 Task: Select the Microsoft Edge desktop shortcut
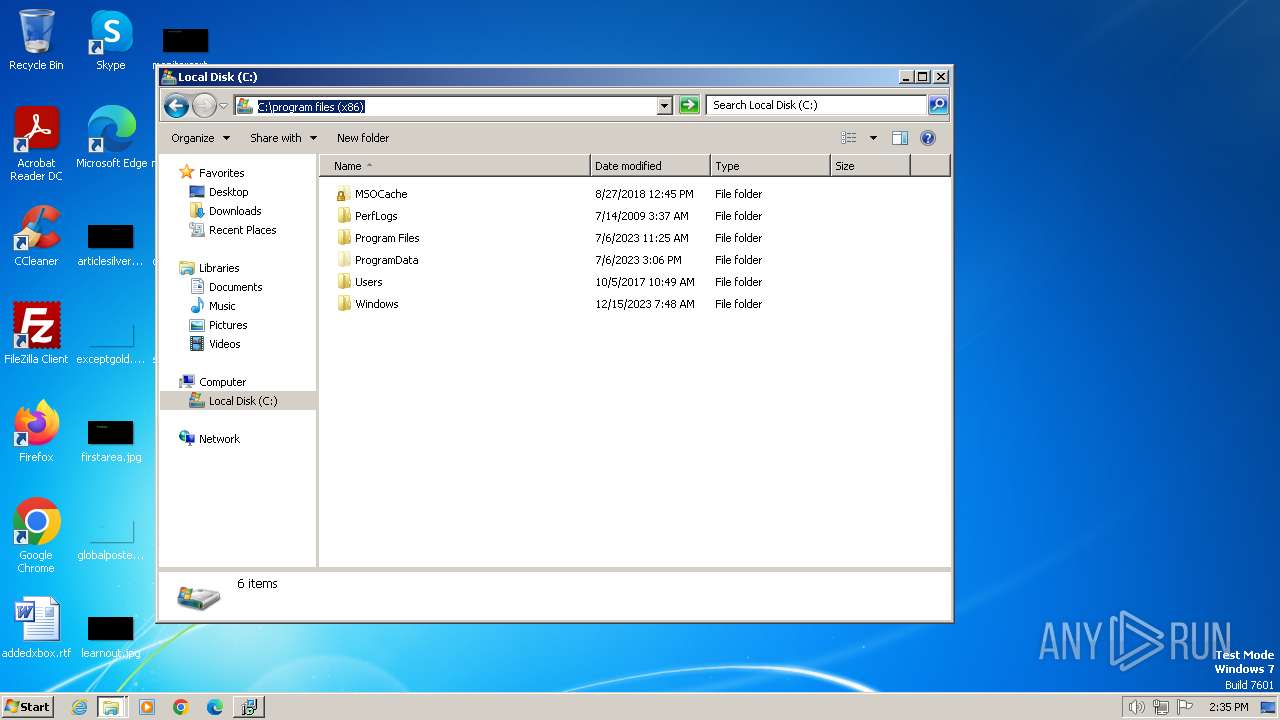point(111,138)
